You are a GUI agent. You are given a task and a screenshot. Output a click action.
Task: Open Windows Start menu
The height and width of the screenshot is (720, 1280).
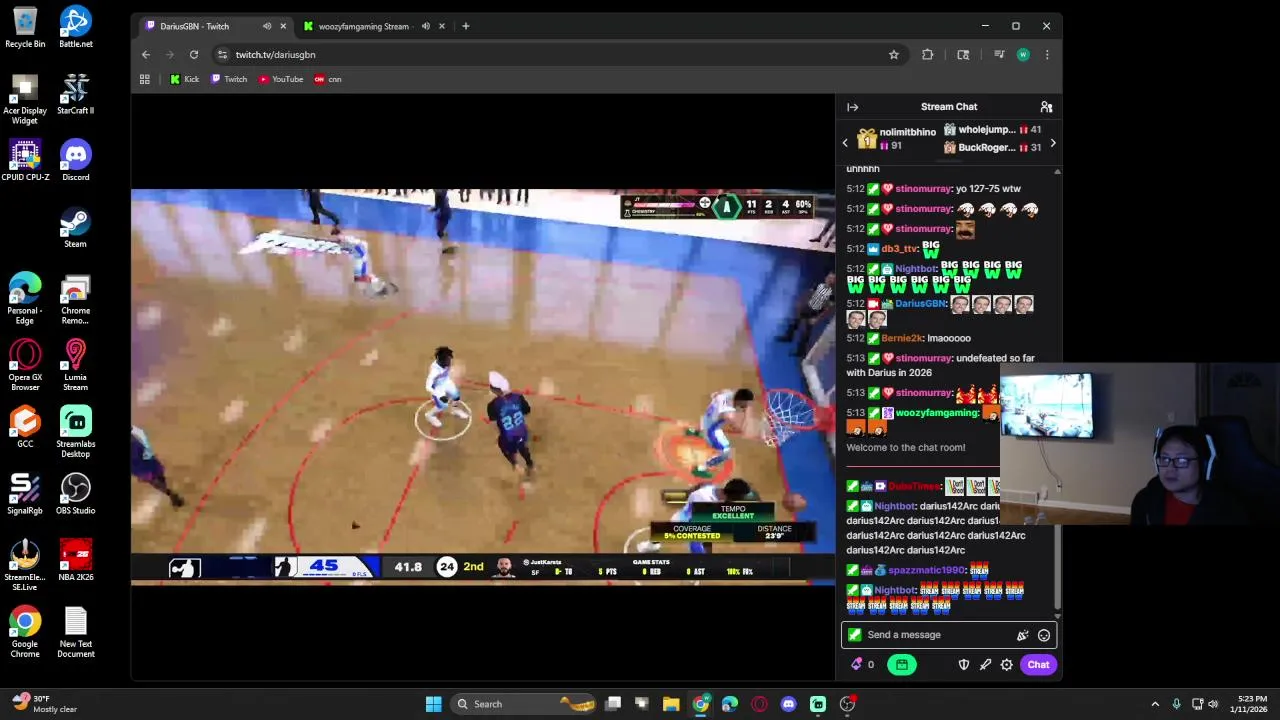click(x=433, y=704)
